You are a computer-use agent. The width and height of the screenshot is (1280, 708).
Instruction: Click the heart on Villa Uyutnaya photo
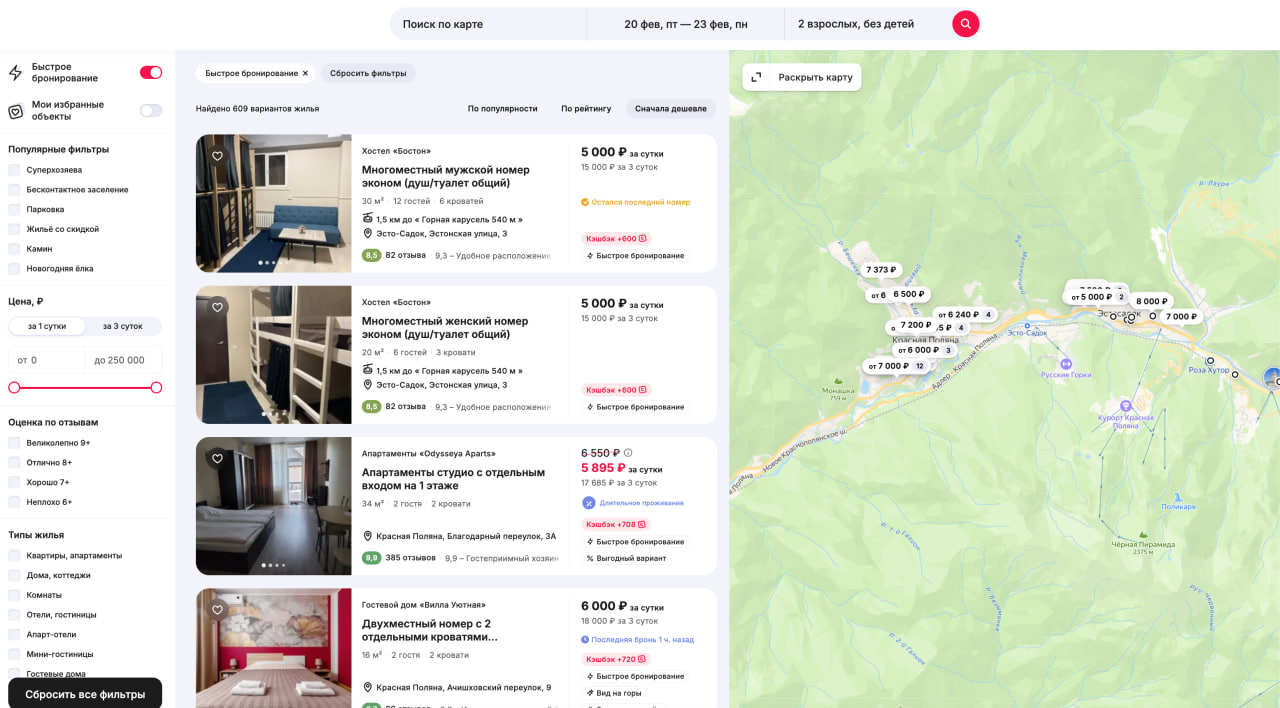pyautogui.click(x=217, y=610)
